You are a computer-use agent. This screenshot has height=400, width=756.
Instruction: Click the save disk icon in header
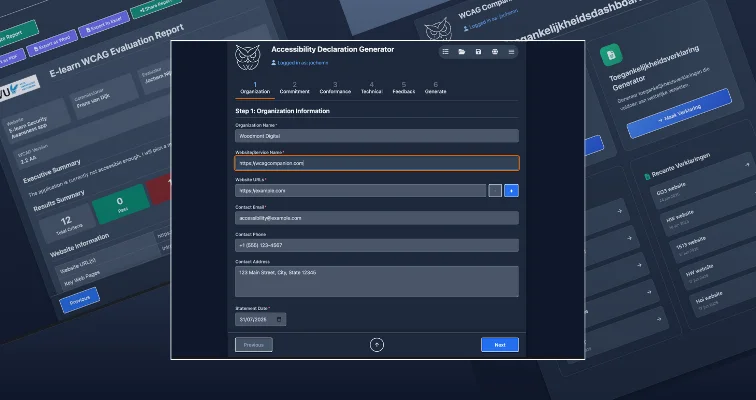coord(478,51)
